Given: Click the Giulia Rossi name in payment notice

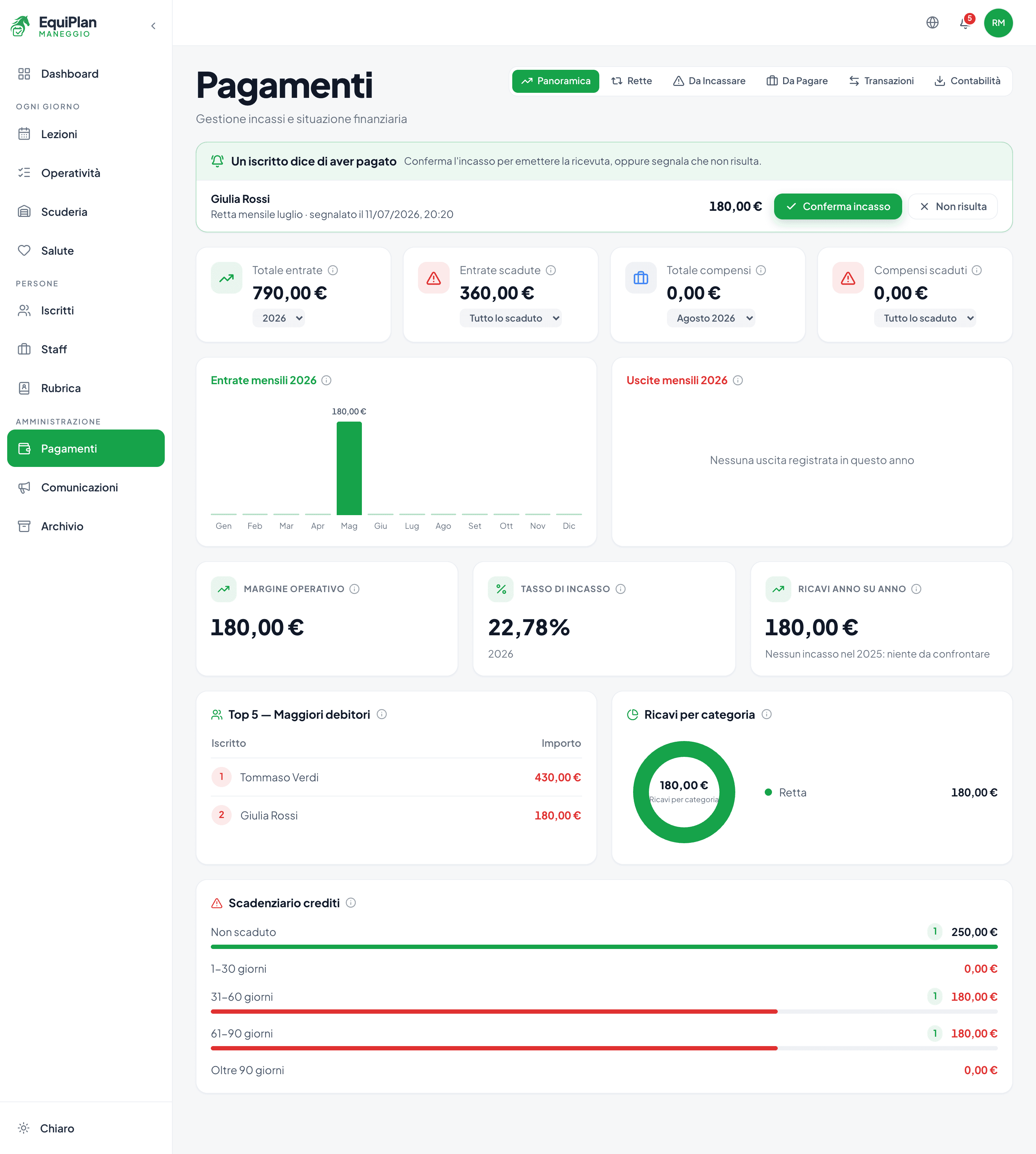Looking at the screenshot, I should click(x=240, y=199).
